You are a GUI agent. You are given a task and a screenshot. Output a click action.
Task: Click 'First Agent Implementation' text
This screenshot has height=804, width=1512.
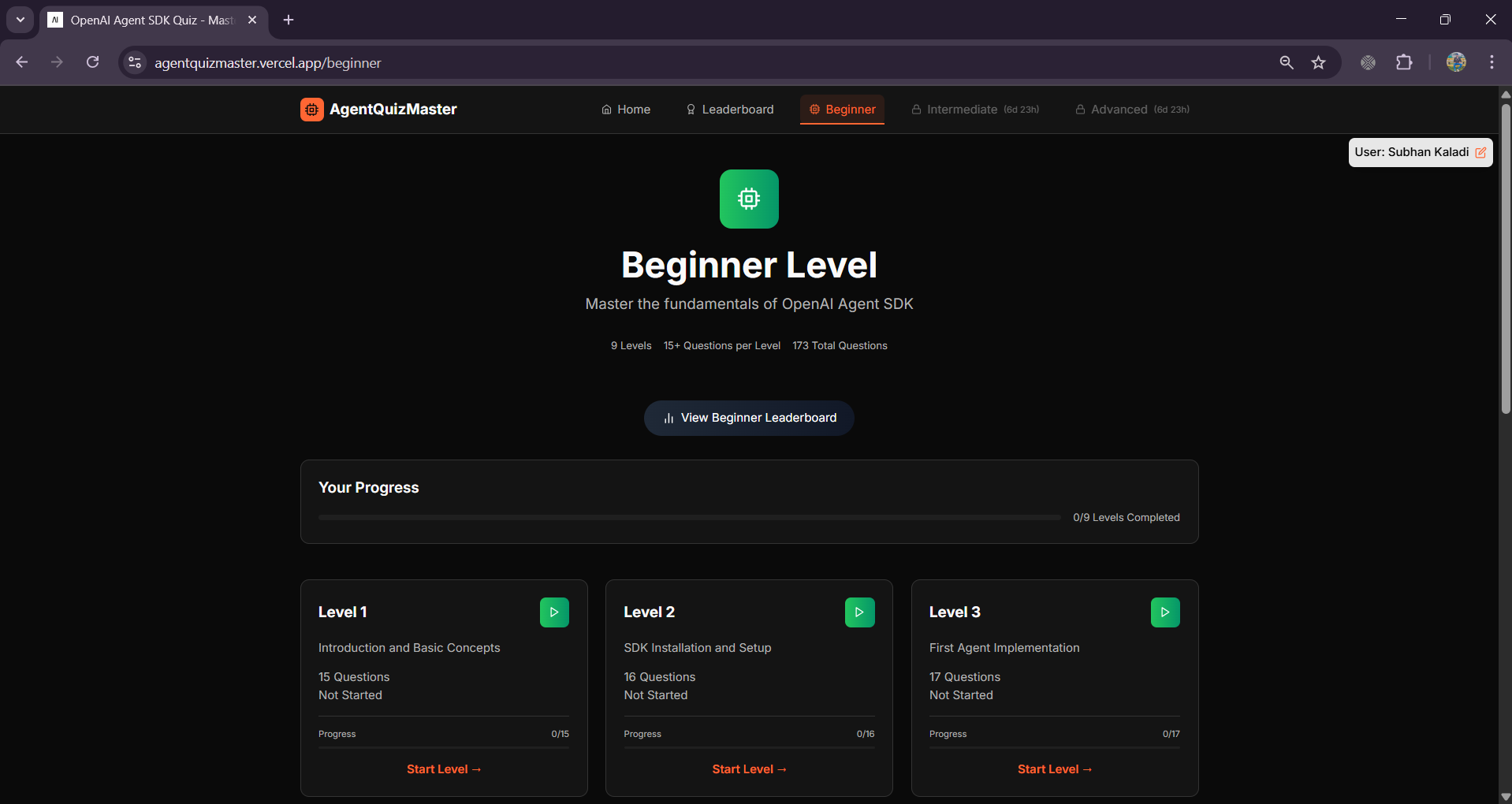(x=1004, y=648)
